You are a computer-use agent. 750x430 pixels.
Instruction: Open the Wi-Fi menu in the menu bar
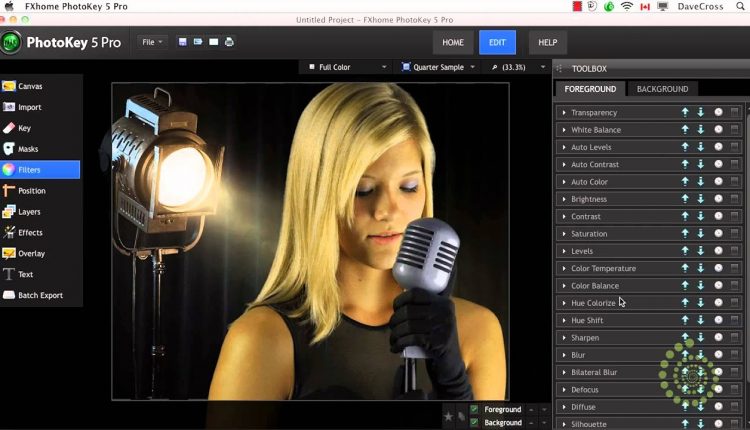coord(627,6)
